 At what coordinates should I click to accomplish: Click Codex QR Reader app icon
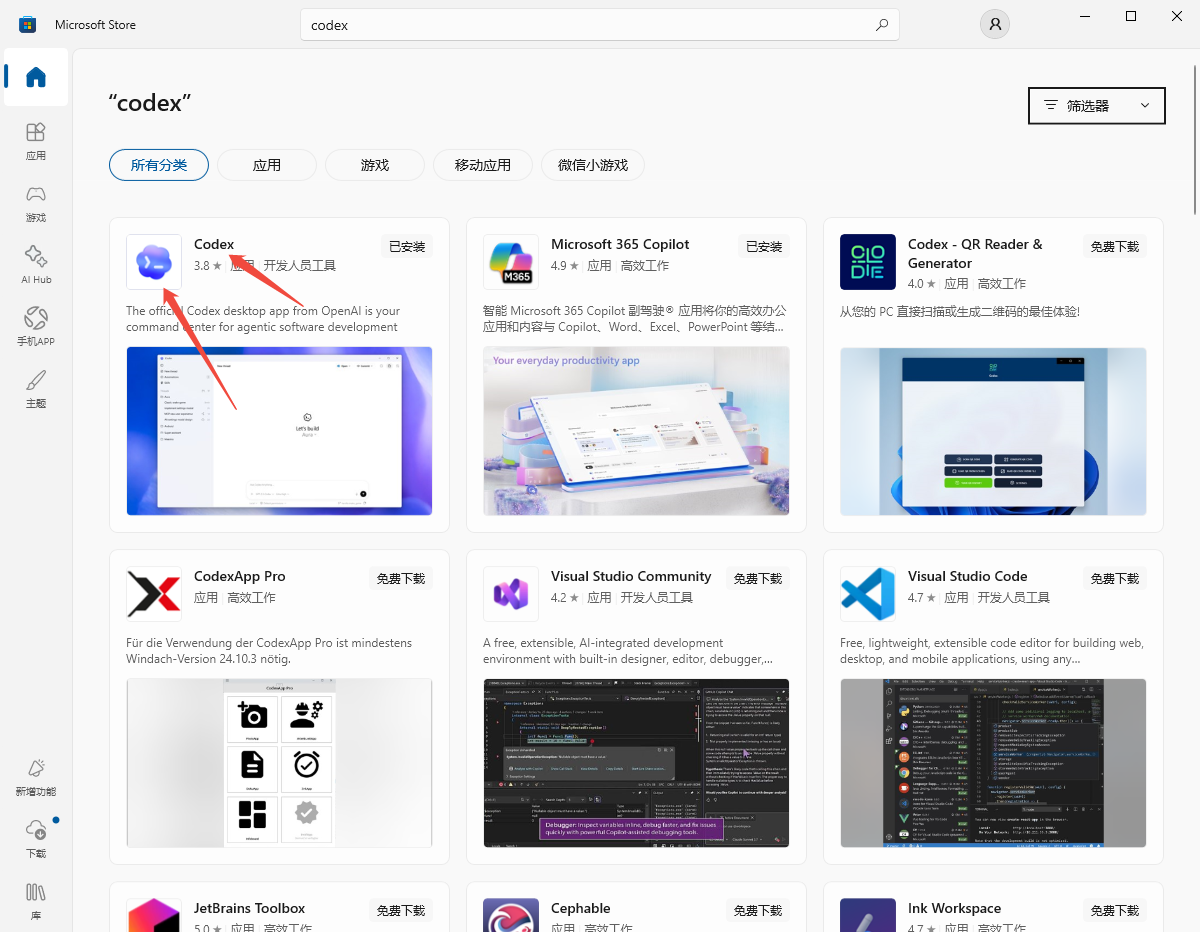tap(868, 262)
